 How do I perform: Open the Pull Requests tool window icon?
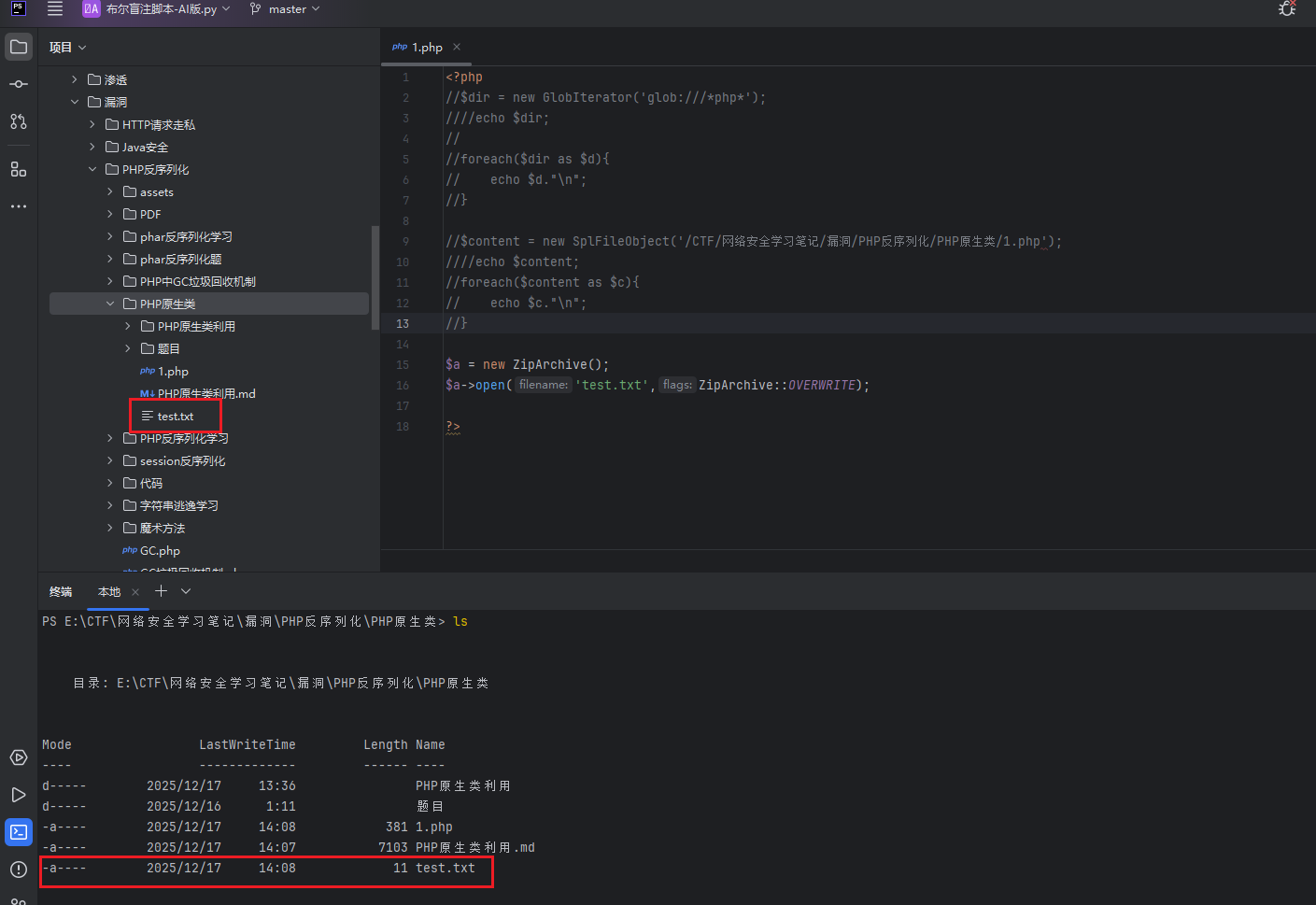tap(19, 121)
